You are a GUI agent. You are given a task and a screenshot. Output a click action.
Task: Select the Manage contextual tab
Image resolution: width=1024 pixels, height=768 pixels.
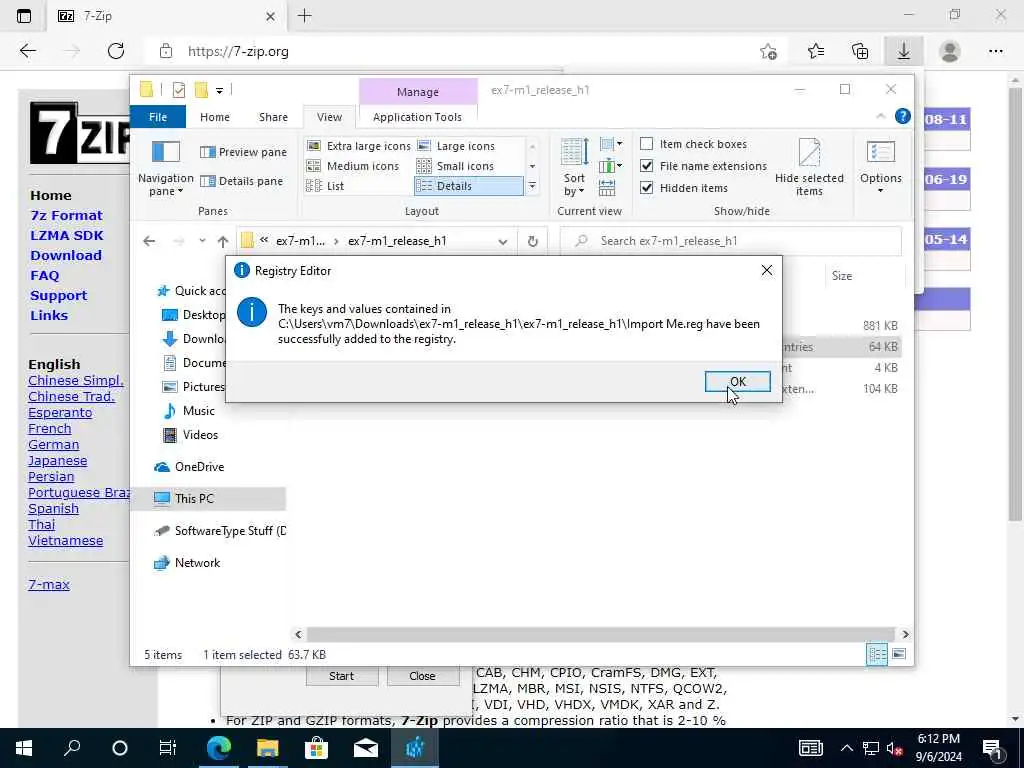[x=418, y=92]
